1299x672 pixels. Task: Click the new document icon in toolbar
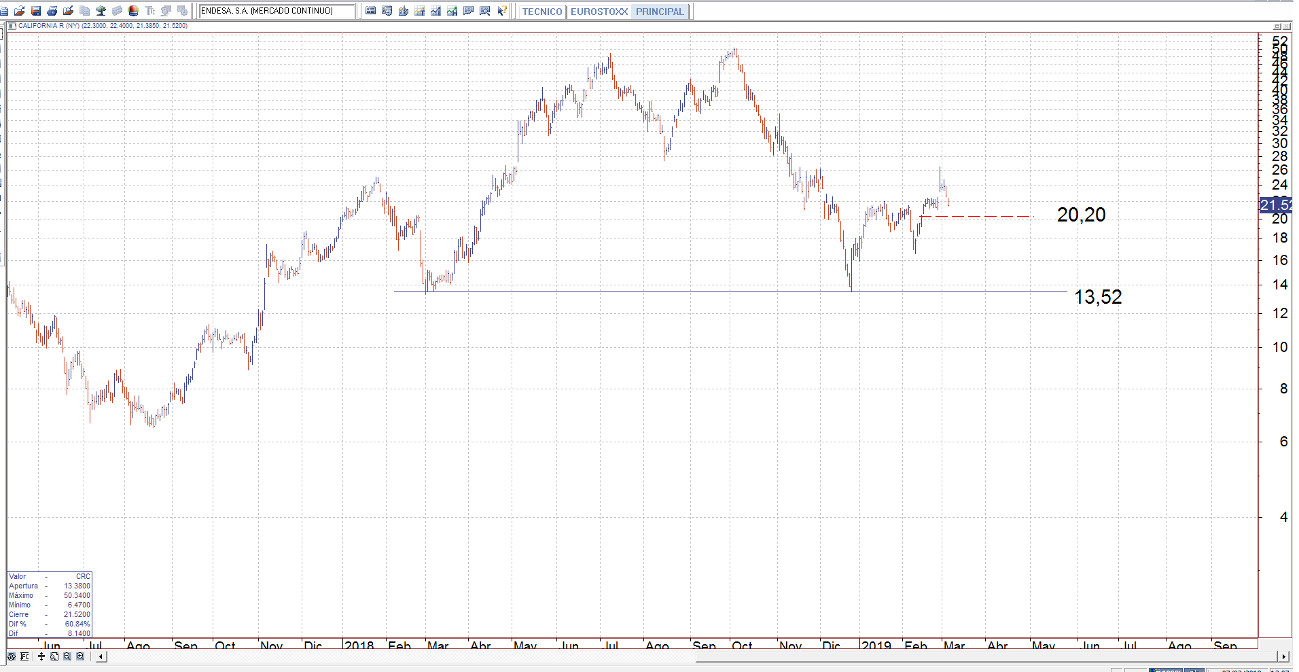pyautogui.click(x=4, y=11)
